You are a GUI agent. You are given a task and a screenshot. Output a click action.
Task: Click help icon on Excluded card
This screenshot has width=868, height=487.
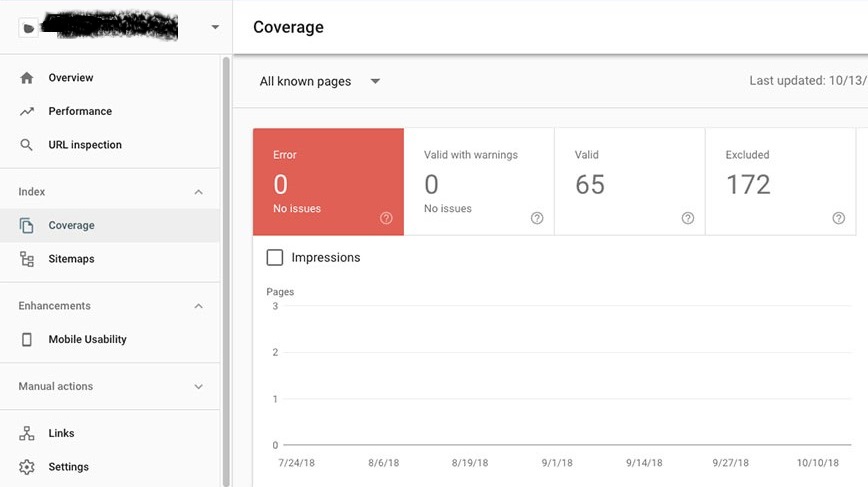coord(838,218)
